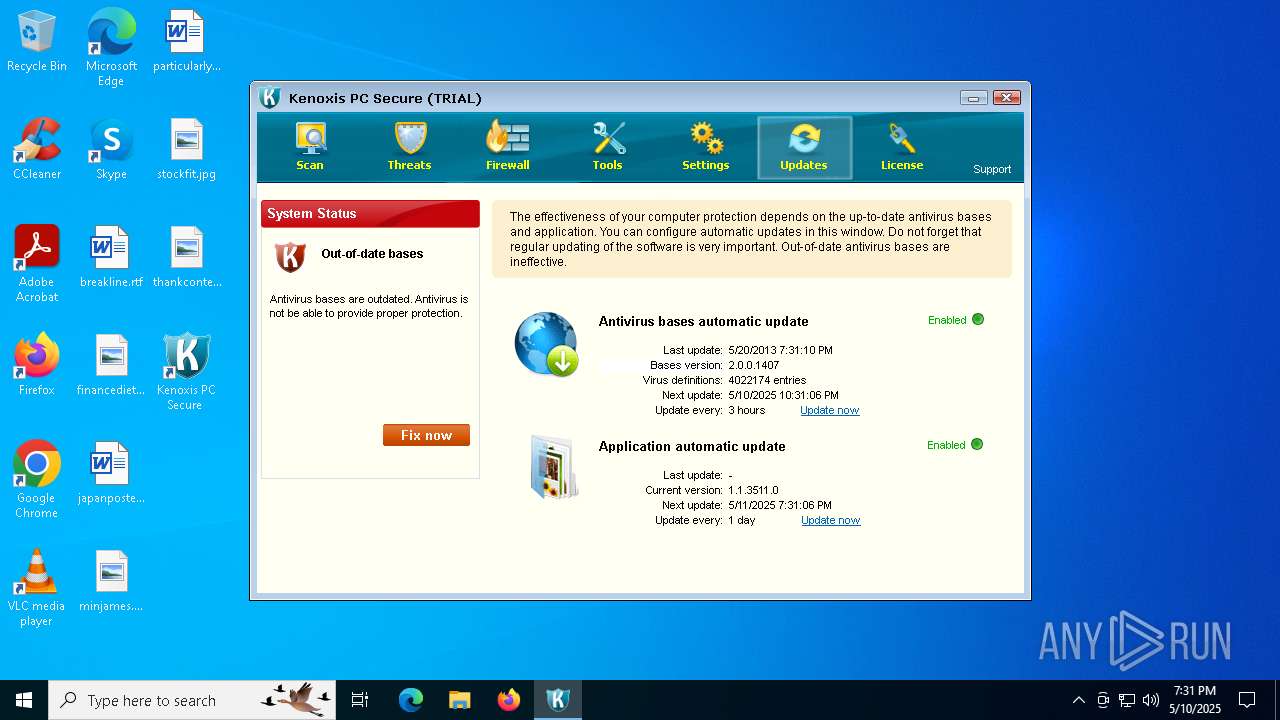Select the 4022174 entries value

[x=767, y=380]
